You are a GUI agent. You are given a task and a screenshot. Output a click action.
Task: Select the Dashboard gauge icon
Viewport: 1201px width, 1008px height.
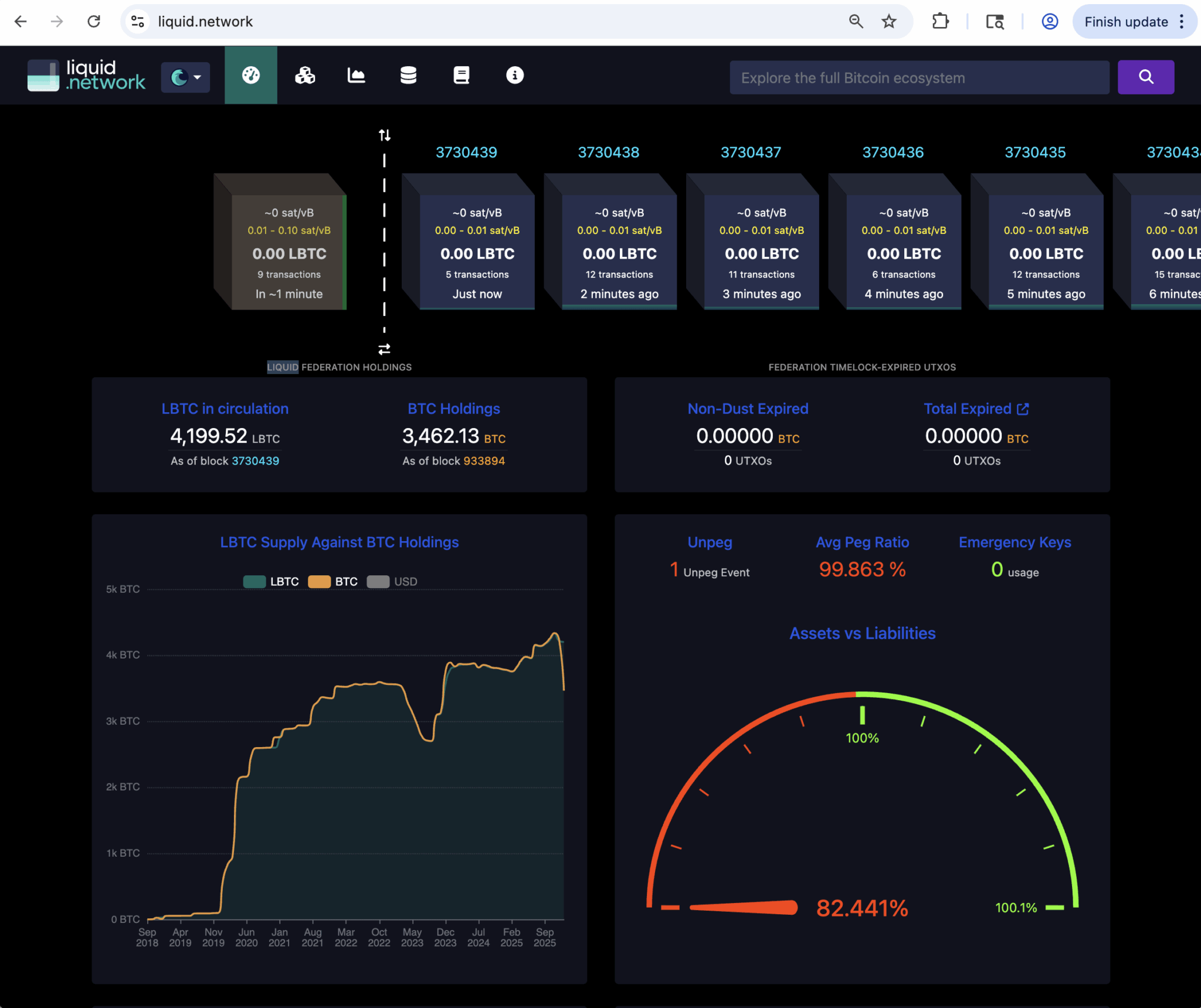point(250,75)
